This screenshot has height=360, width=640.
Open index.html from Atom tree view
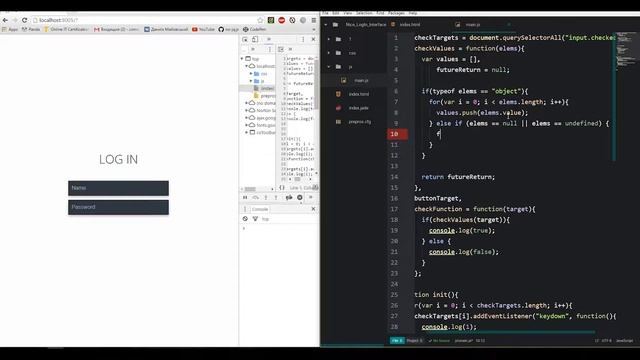pos(358,94)
